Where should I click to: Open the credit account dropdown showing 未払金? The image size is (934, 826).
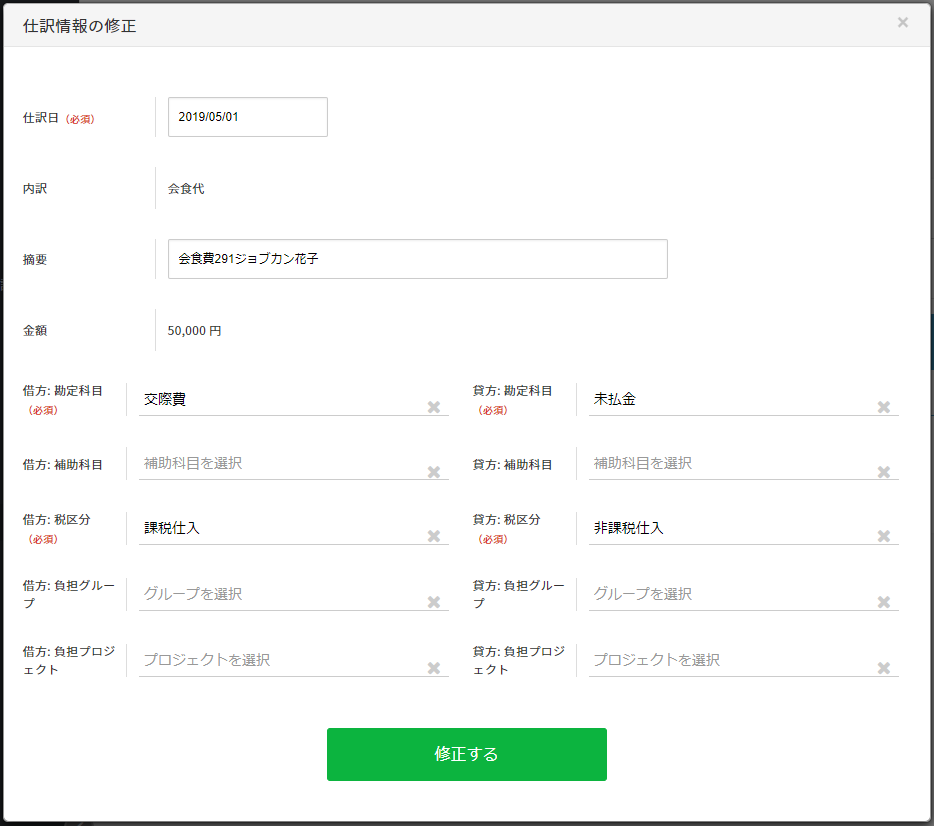coord(730,399)
